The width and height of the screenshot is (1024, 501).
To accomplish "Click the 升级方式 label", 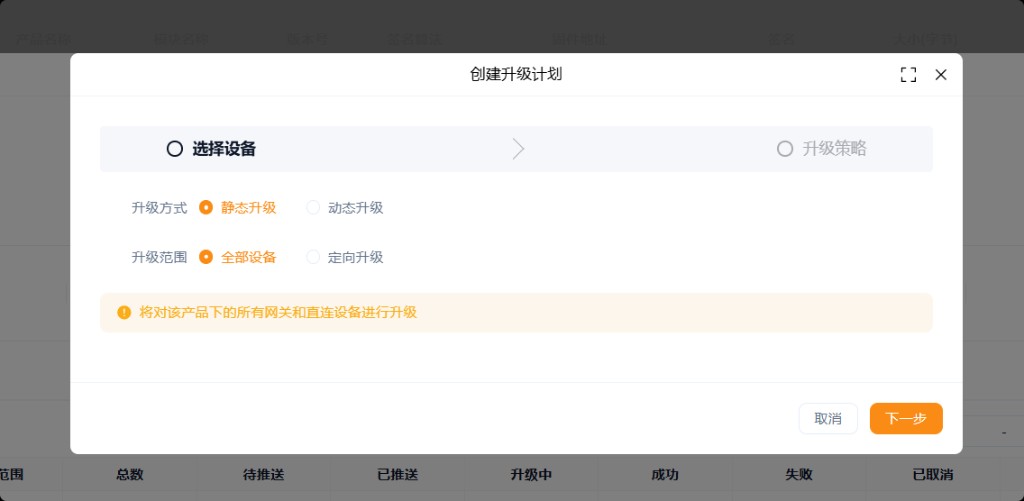I will (x=159, y=208).
